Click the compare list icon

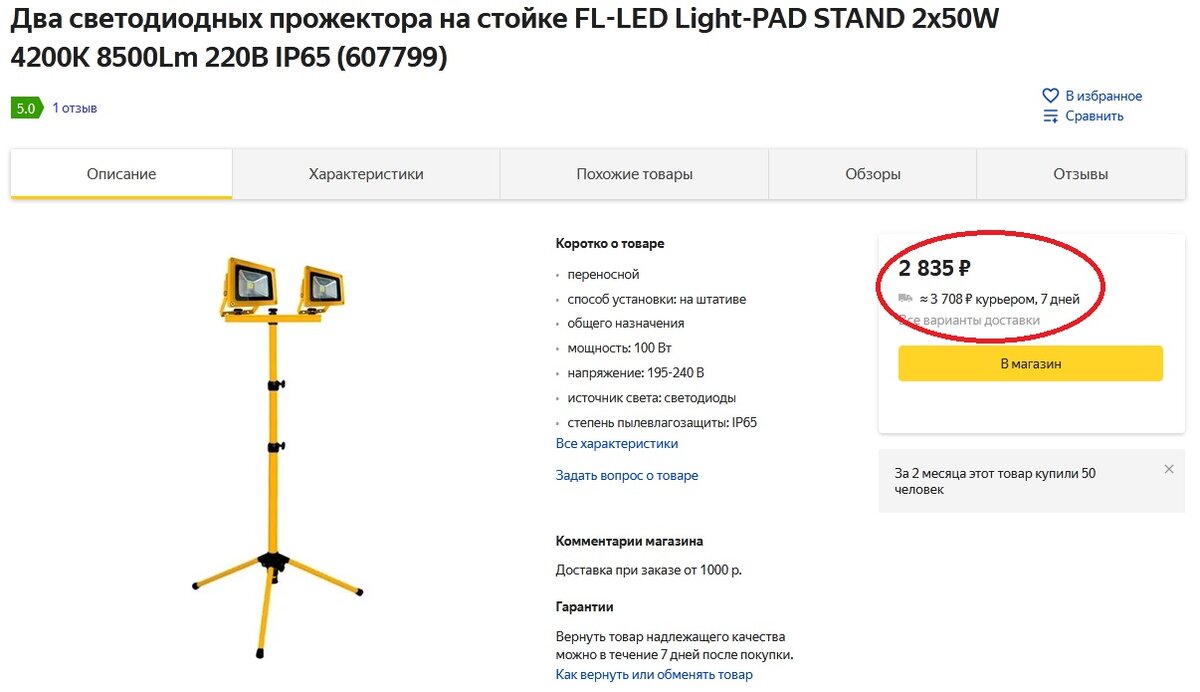pos(1050,116)
